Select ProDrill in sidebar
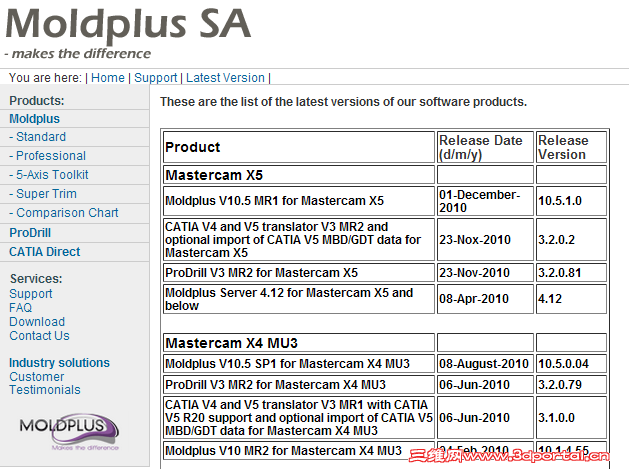The image size is (629, 469). (x=31, y=232)
